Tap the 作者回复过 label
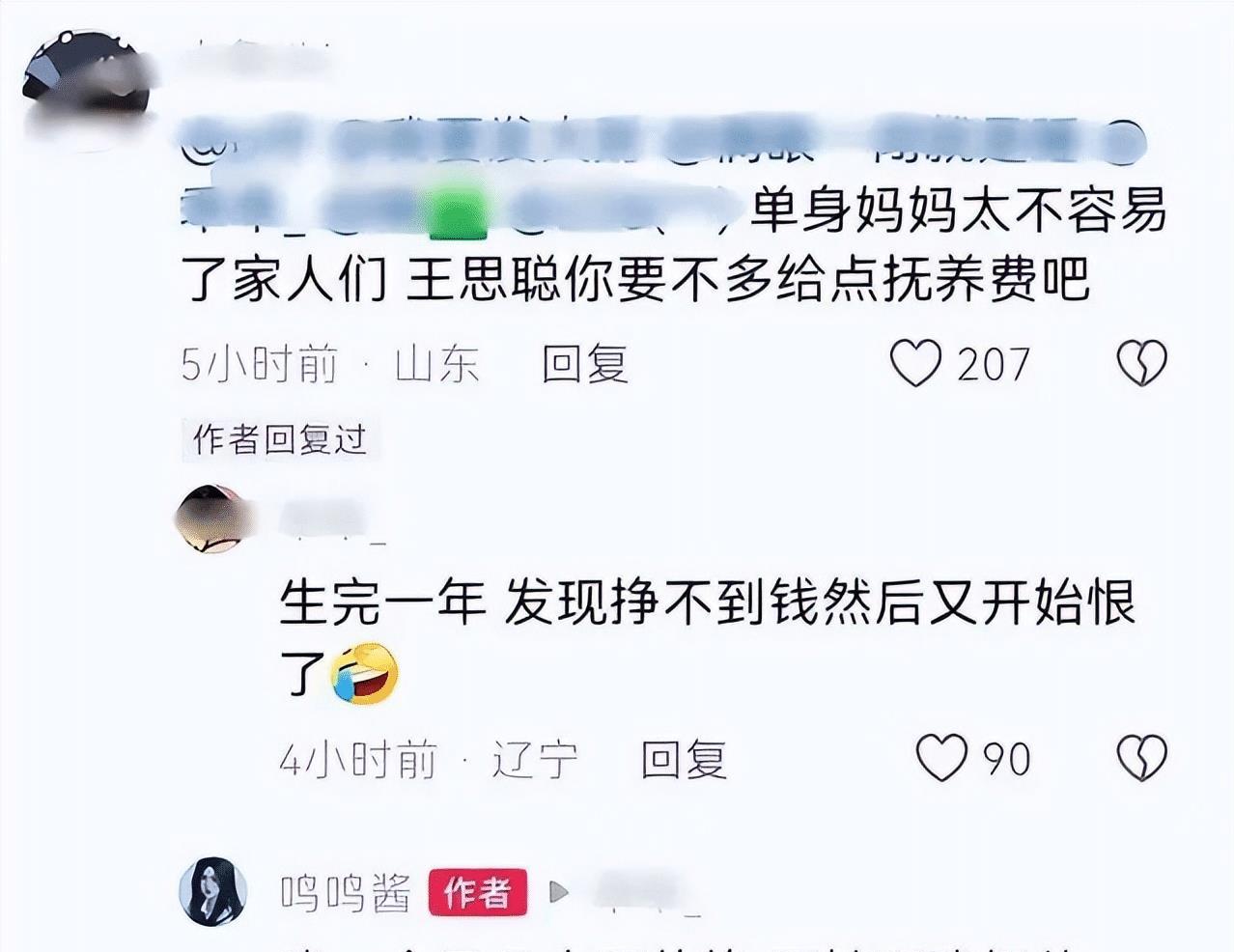Viewport: 1234px width, 952px height. 280,439
